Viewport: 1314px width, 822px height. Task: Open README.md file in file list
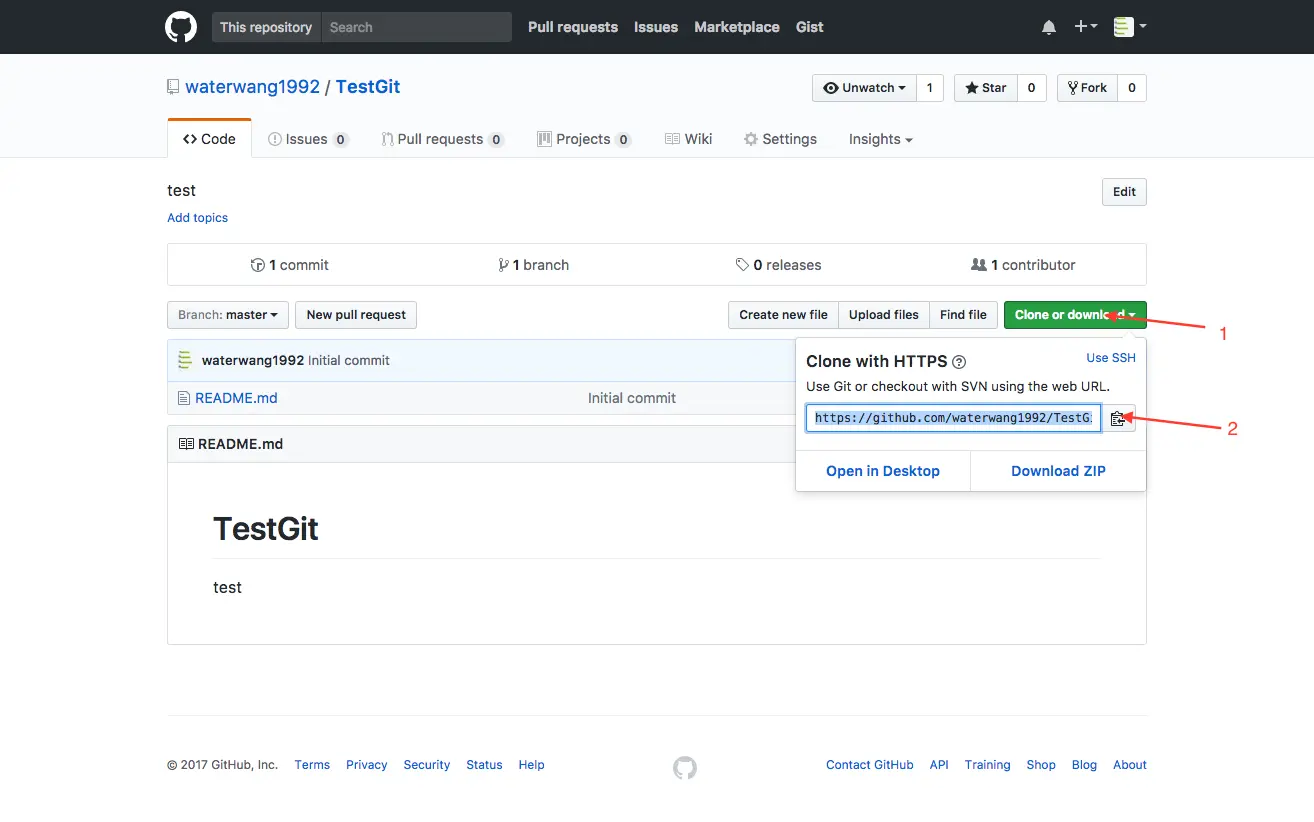point(236,398)
